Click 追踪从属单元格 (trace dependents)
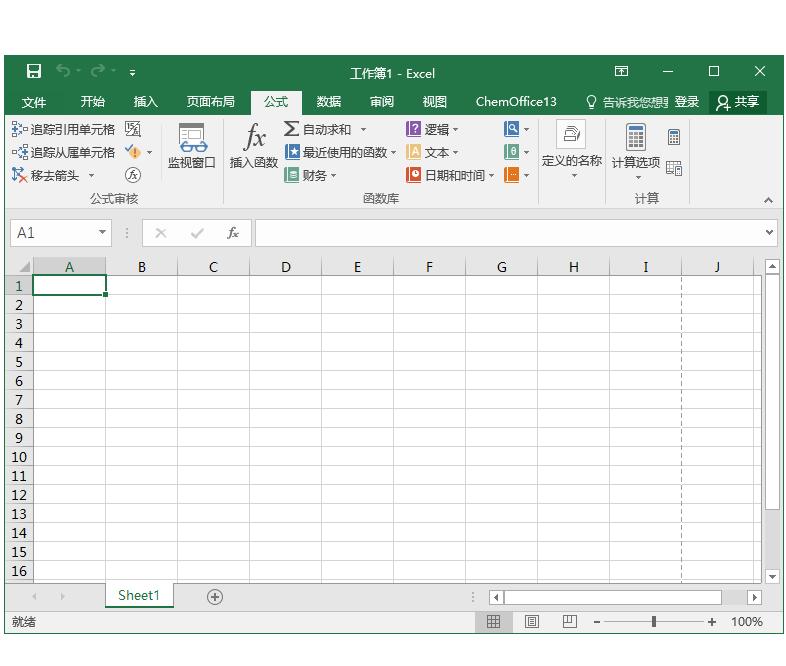The width and height of the screenshot is (786, 666). pyautogui.click(x=63, y=152)
